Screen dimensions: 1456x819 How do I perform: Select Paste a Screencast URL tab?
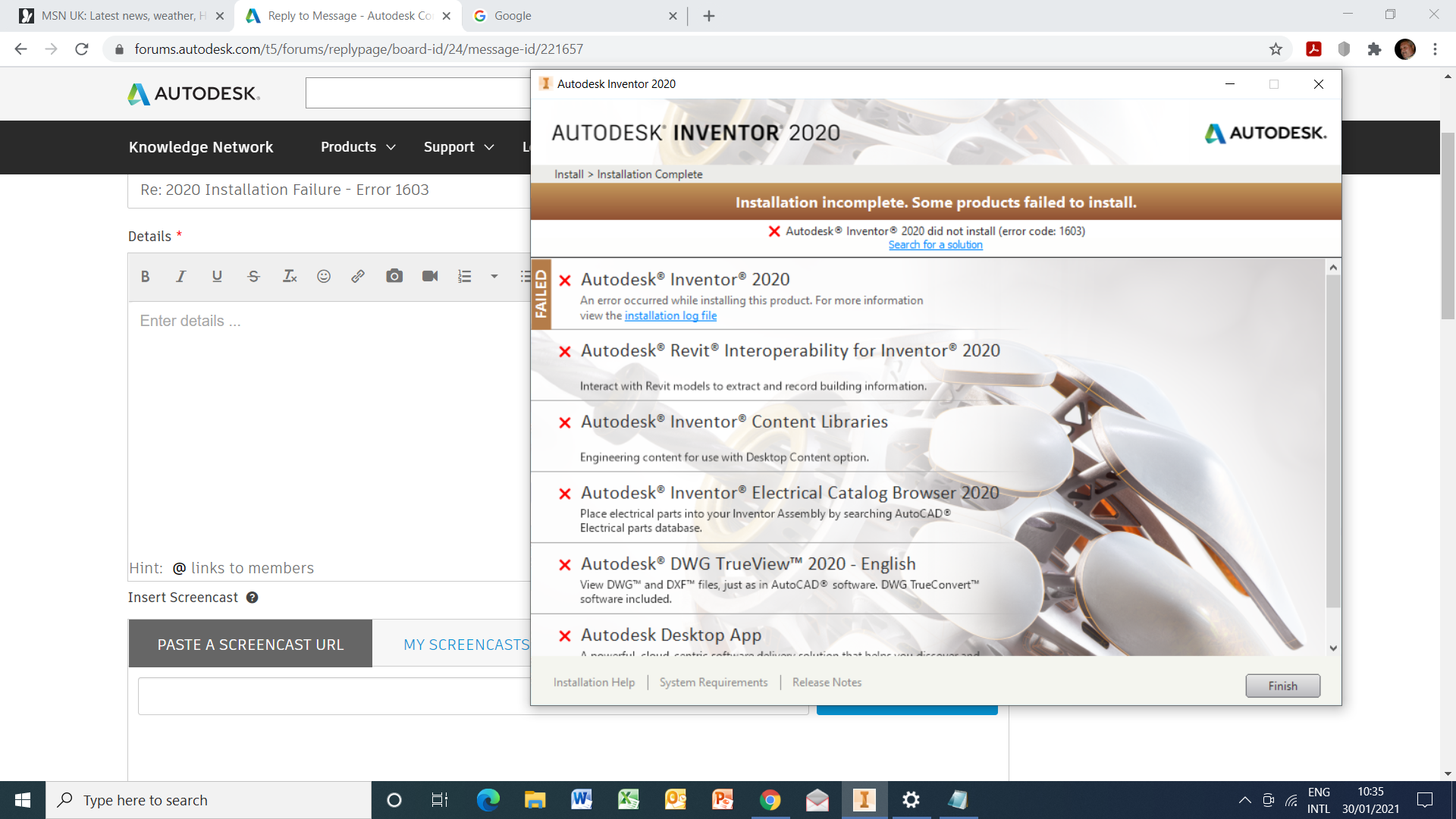(250, 645)
